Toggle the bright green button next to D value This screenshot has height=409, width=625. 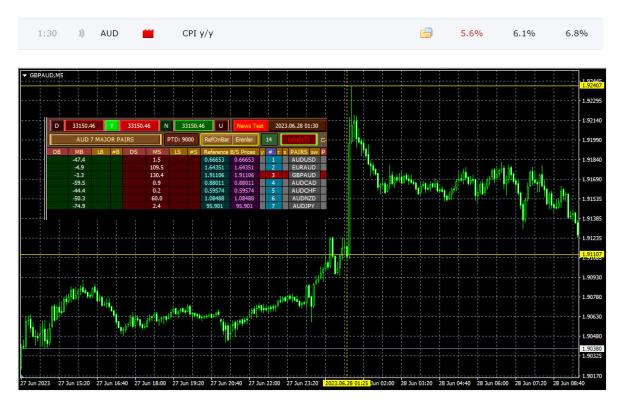[x=112, y=126]
